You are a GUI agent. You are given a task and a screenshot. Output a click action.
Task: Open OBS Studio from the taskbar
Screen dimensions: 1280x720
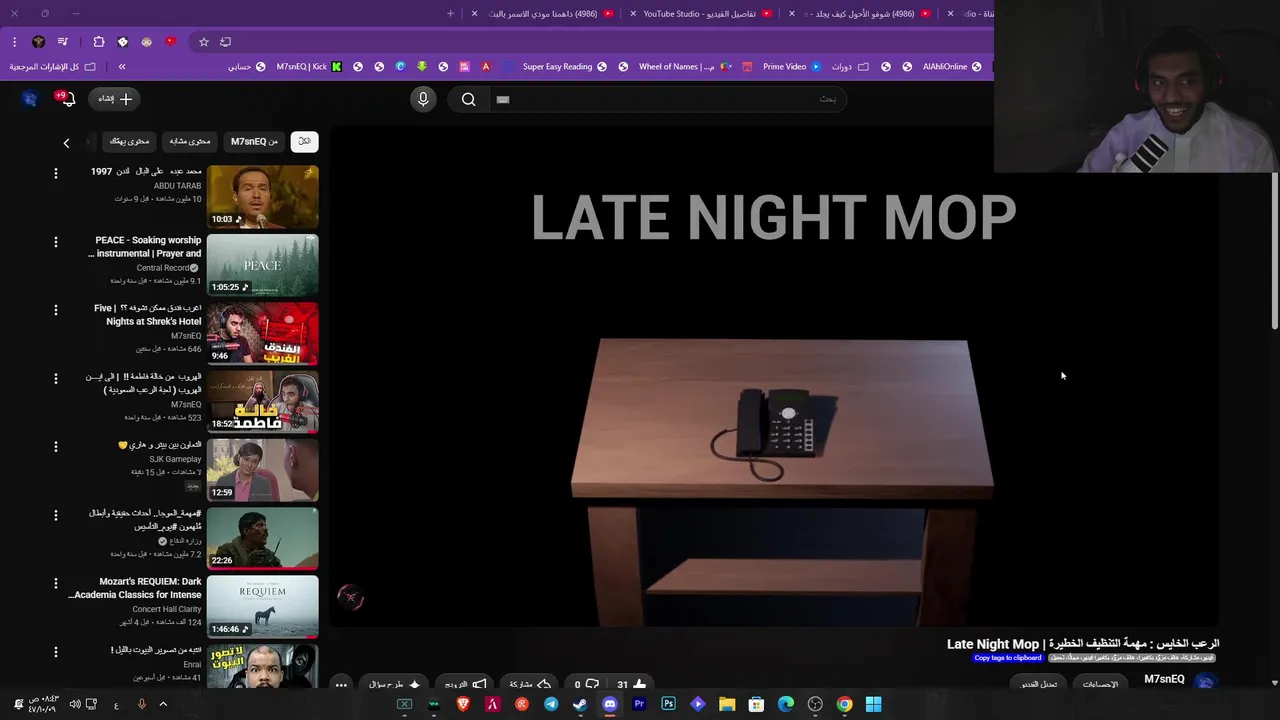click(x=815, y=704)
